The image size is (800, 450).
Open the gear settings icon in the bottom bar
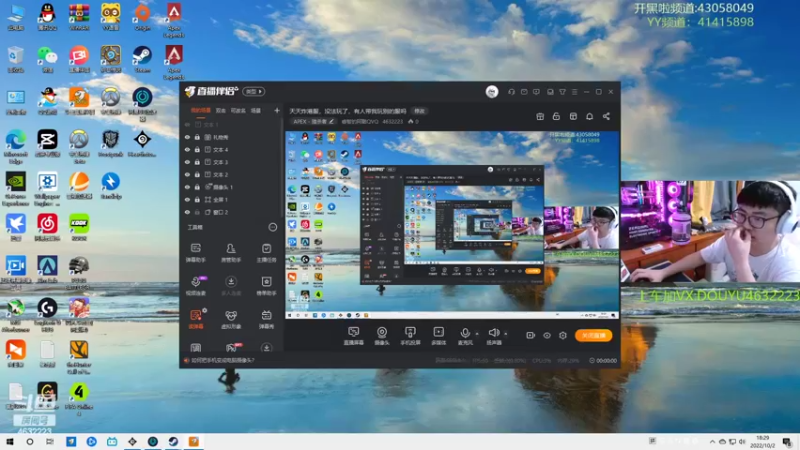563,335
